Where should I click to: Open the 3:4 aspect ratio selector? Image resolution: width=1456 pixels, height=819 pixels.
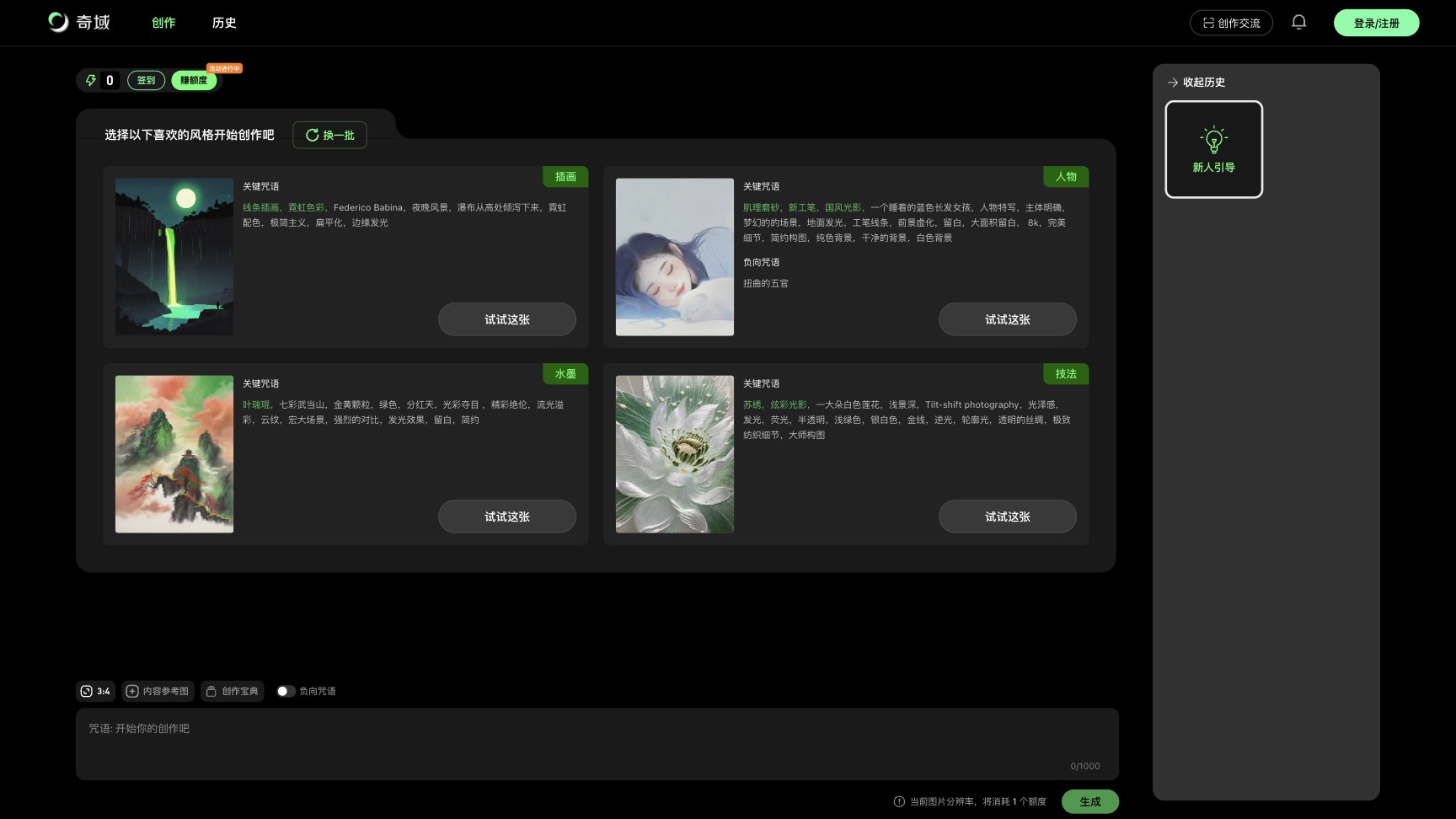pyautogui.click(x=95, y=691)
